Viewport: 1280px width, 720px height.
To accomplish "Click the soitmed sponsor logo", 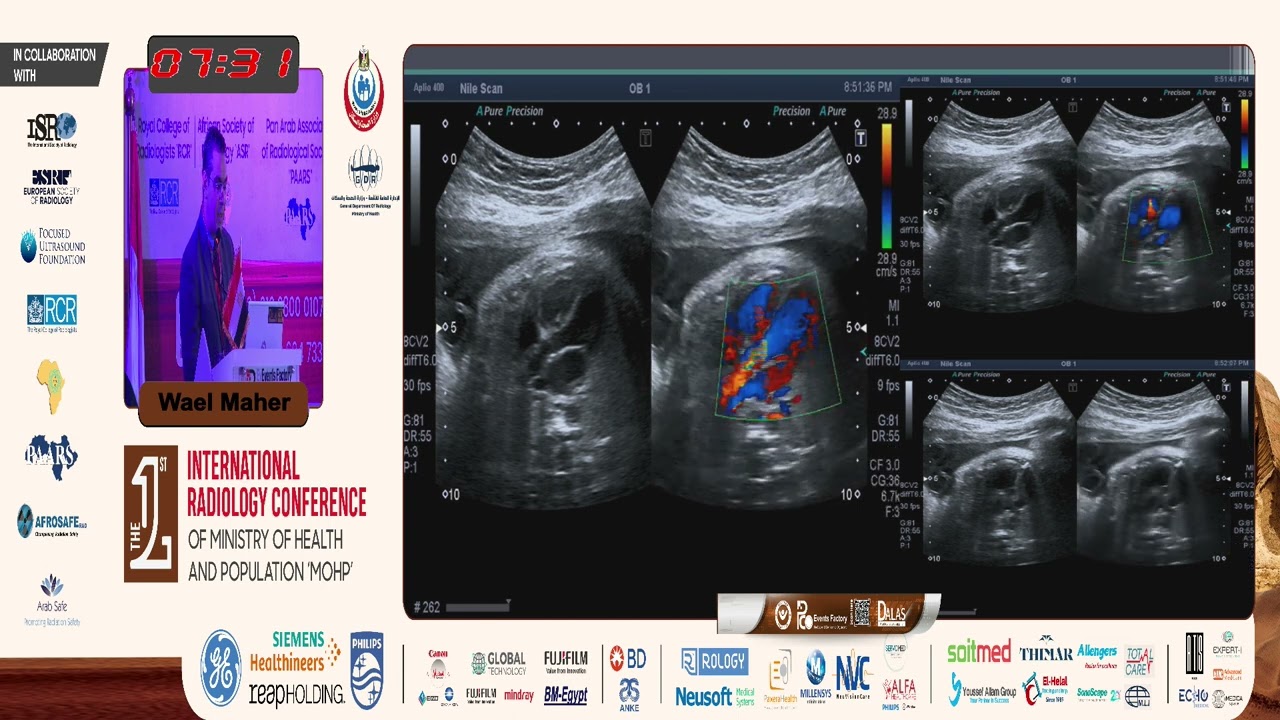I will coord(979,652).
